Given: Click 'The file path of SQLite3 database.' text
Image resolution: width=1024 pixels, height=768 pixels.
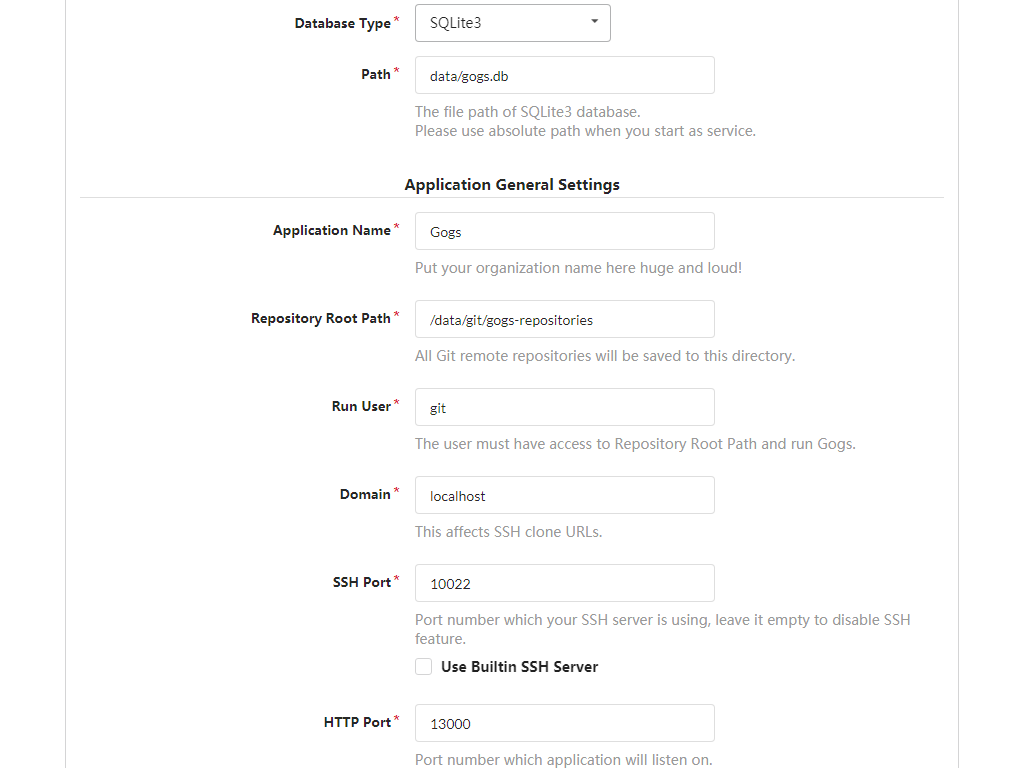Looking at the screenshot, I should tap(528, 112).
